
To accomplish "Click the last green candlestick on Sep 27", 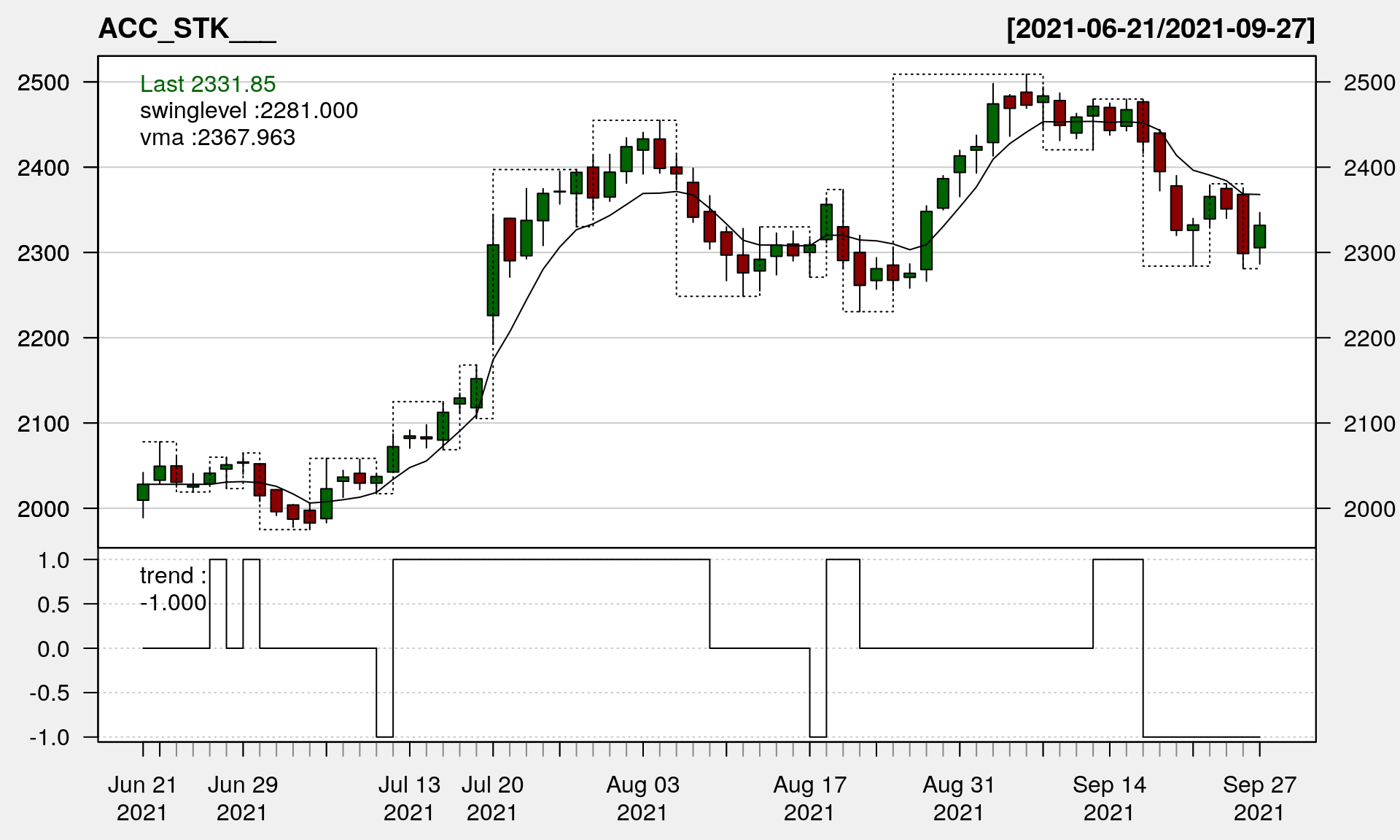I will (1259, 236).
